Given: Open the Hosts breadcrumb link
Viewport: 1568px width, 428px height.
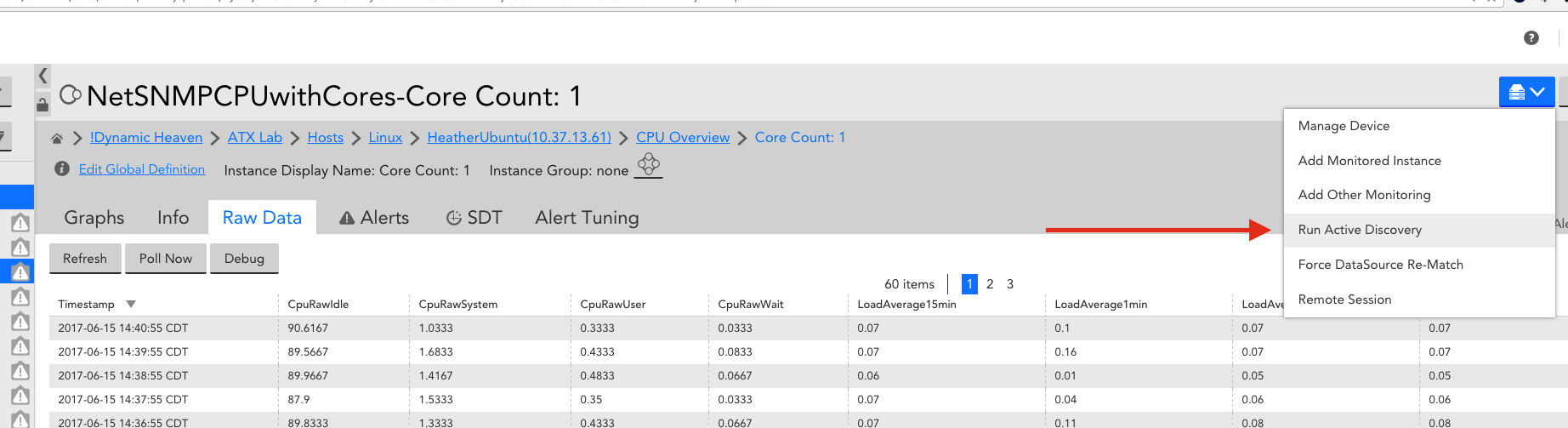Looking at the screenshot, I should click(326, 138).
